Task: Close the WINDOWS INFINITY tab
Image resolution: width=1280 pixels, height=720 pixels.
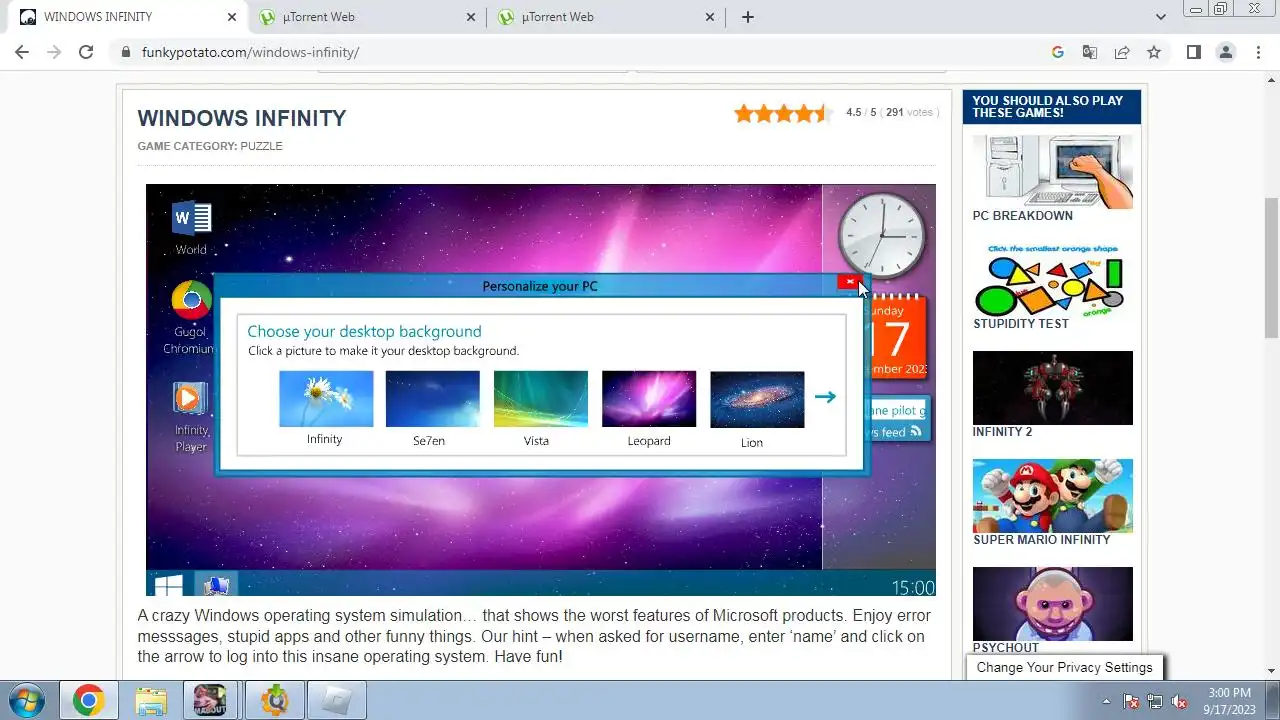Action: coord(232,17)
